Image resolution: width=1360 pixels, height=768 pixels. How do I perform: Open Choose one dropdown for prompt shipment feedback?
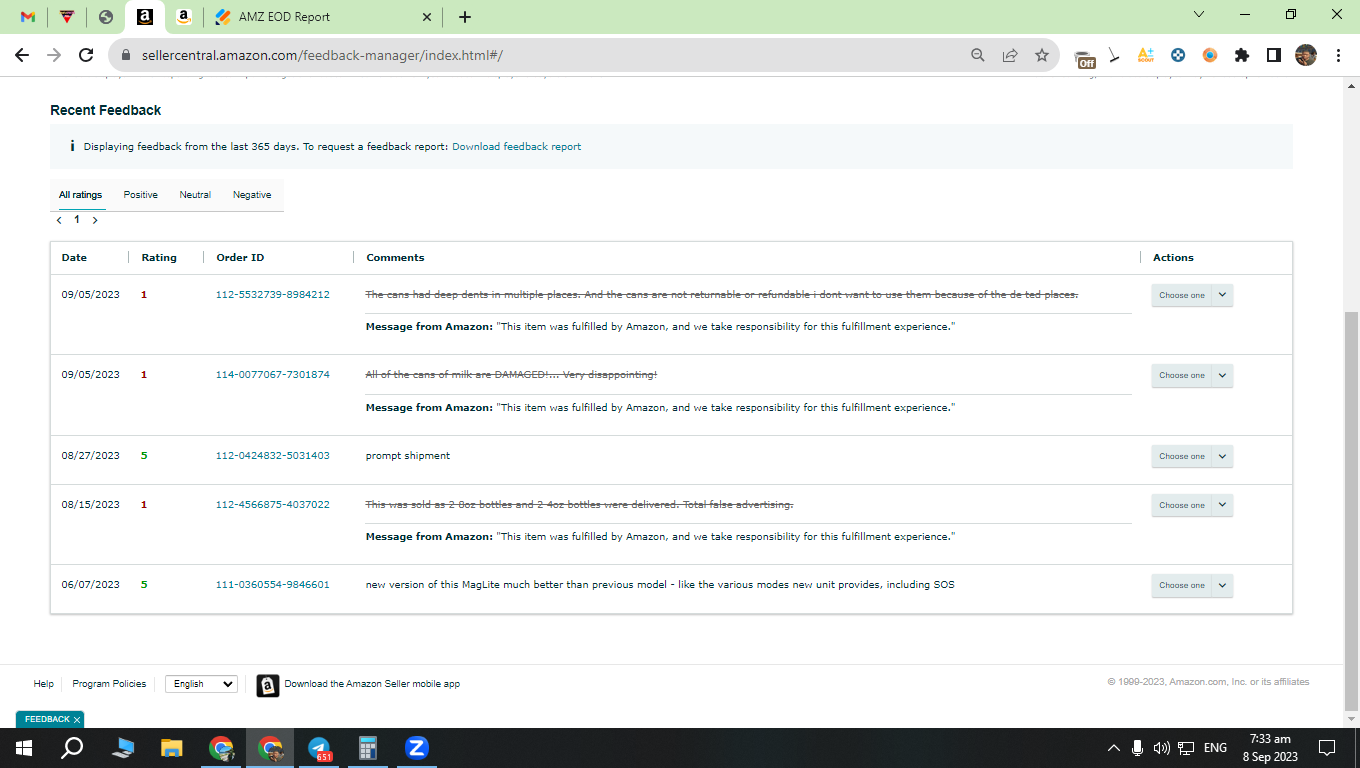click(x=1192, y=456)
